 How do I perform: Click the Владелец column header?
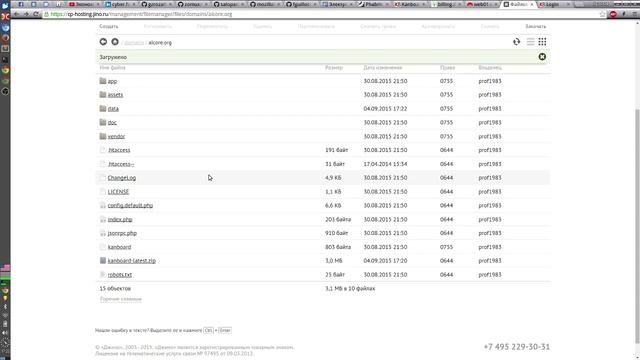490,68
